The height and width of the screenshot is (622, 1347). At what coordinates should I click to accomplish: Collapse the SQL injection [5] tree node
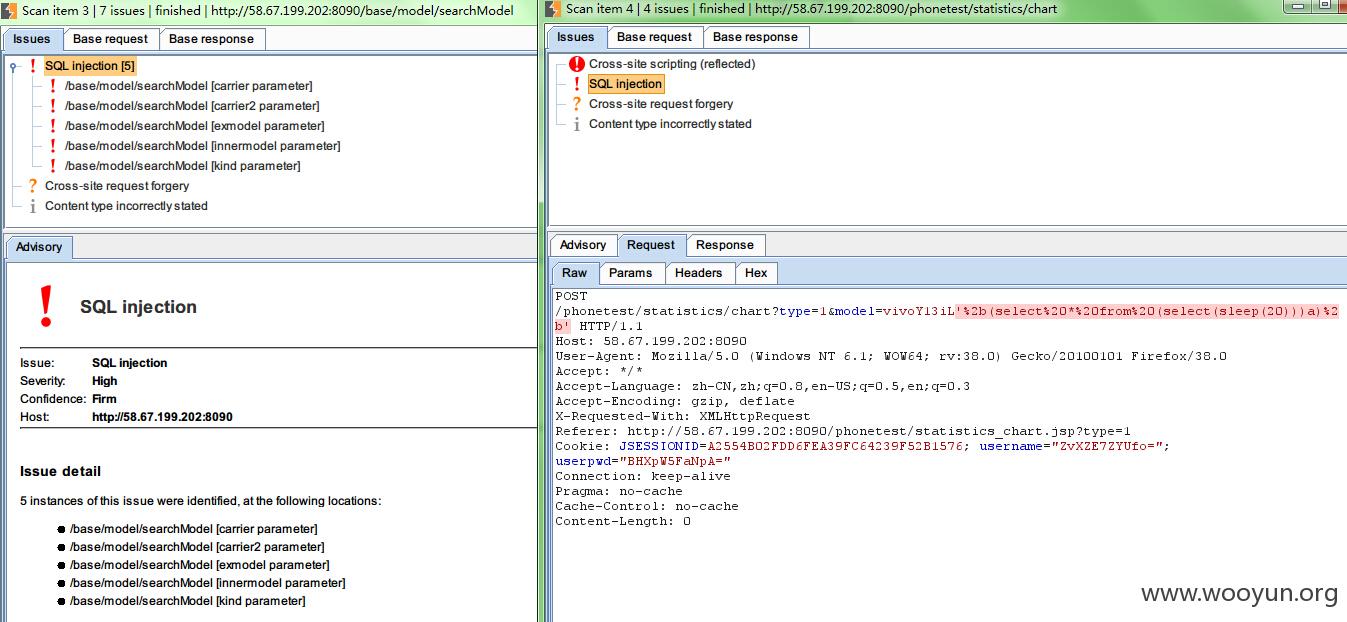click(x=13, y=67)
